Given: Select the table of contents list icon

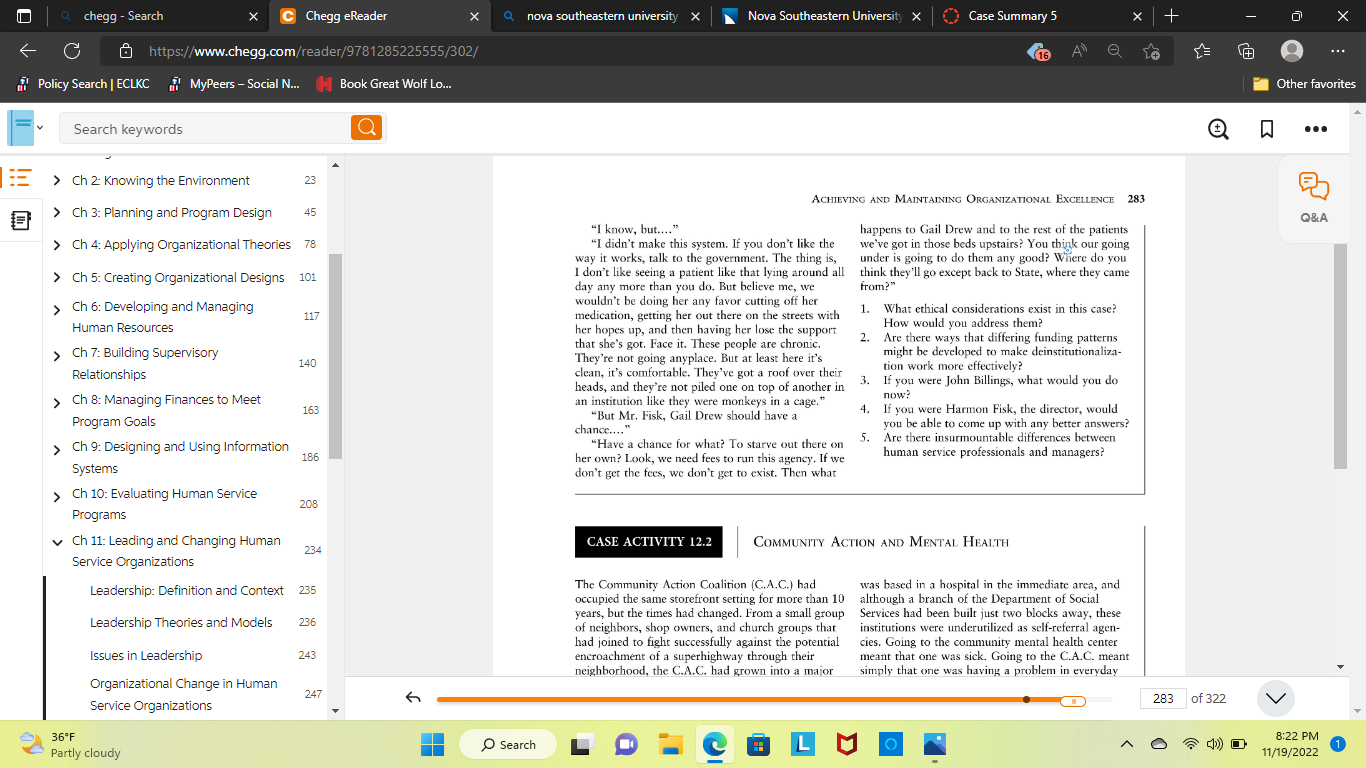Looking at the screenshot, I should tap(20, 178).
